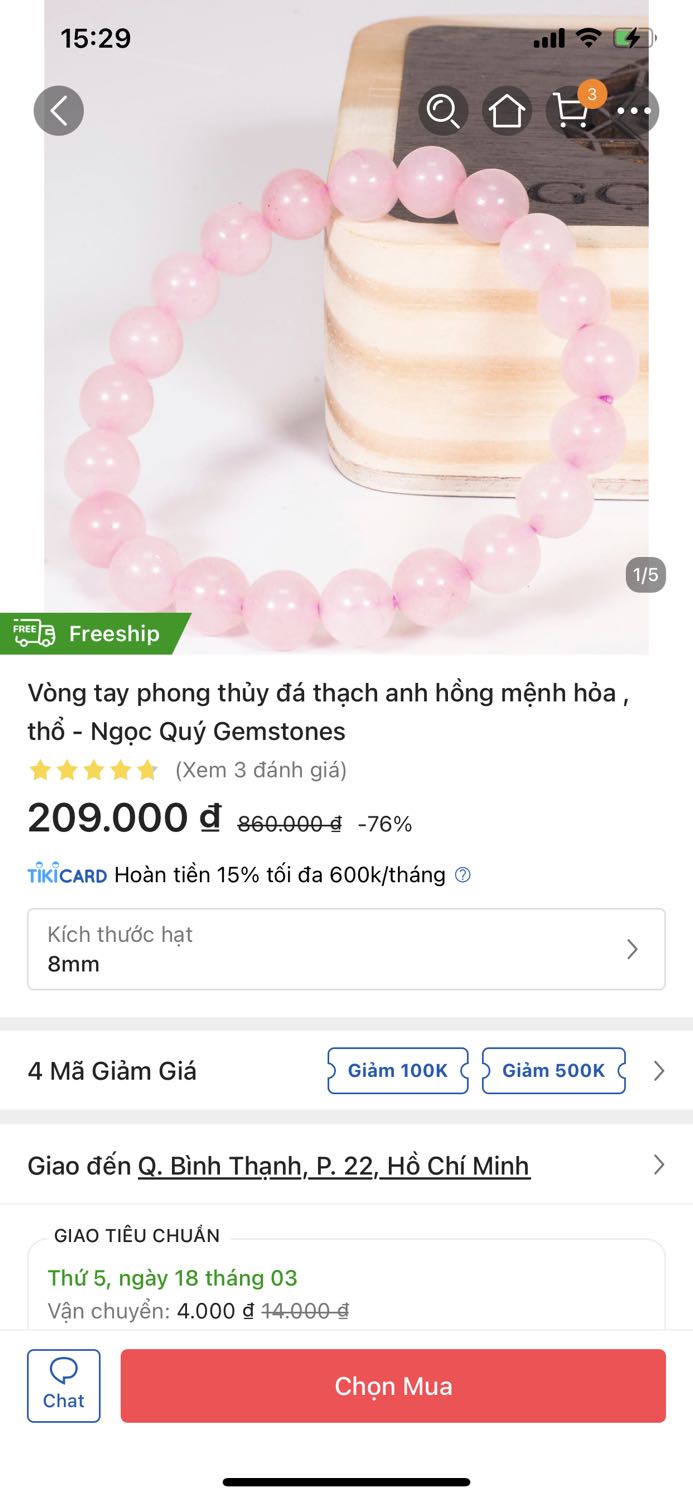Tap the TikiCard info question icon
The image size is (693, 1500).
462,875
